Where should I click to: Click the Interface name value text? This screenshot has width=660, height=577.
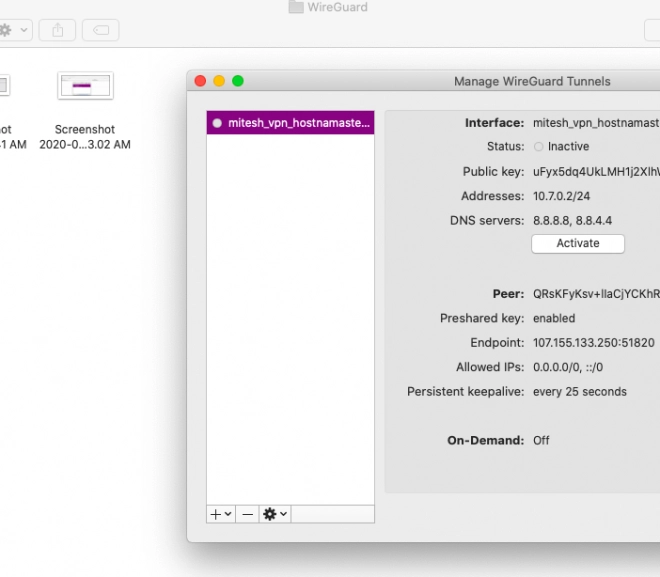596,123
